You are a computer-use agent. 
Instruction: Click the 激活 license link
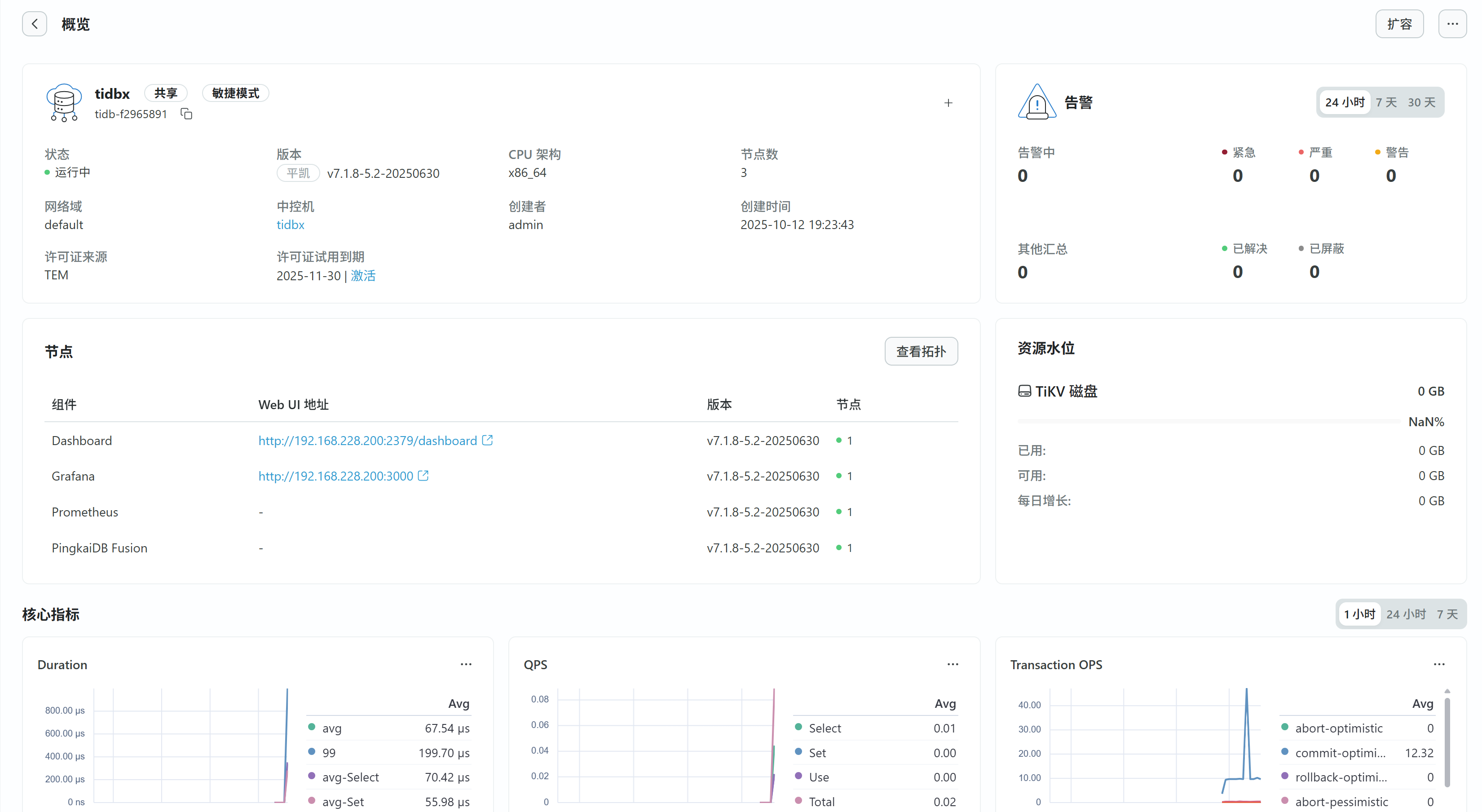click(x=363, y=276)
